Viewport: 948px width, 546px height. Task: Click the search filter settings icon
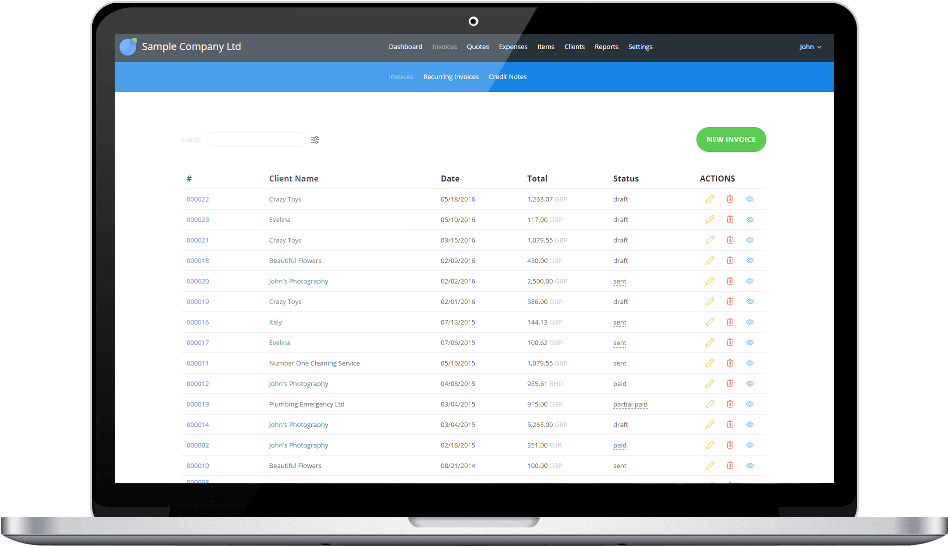pos(315,140)
